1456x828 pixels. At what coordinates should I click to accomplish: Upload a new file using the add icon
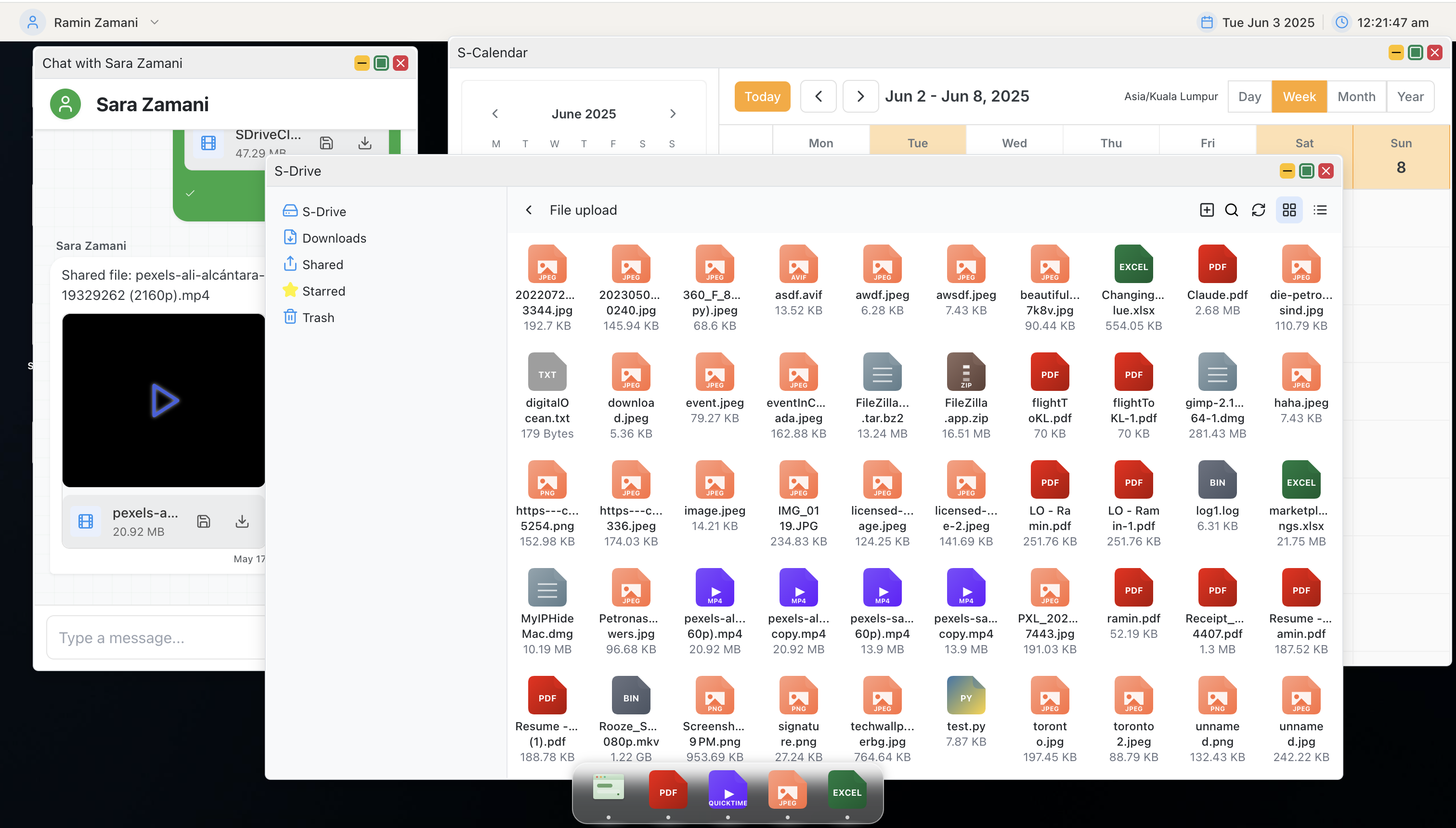click(x=1207, y=210)
